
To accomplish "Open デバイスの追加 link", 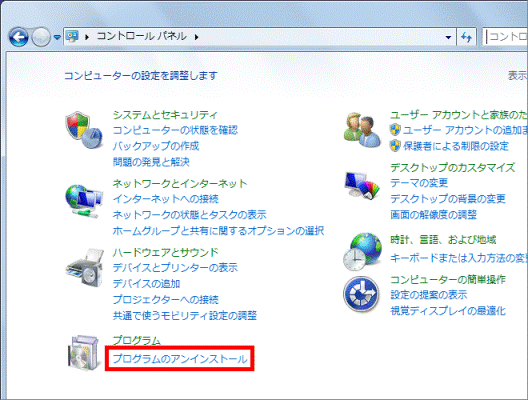I will coord(146,283).
